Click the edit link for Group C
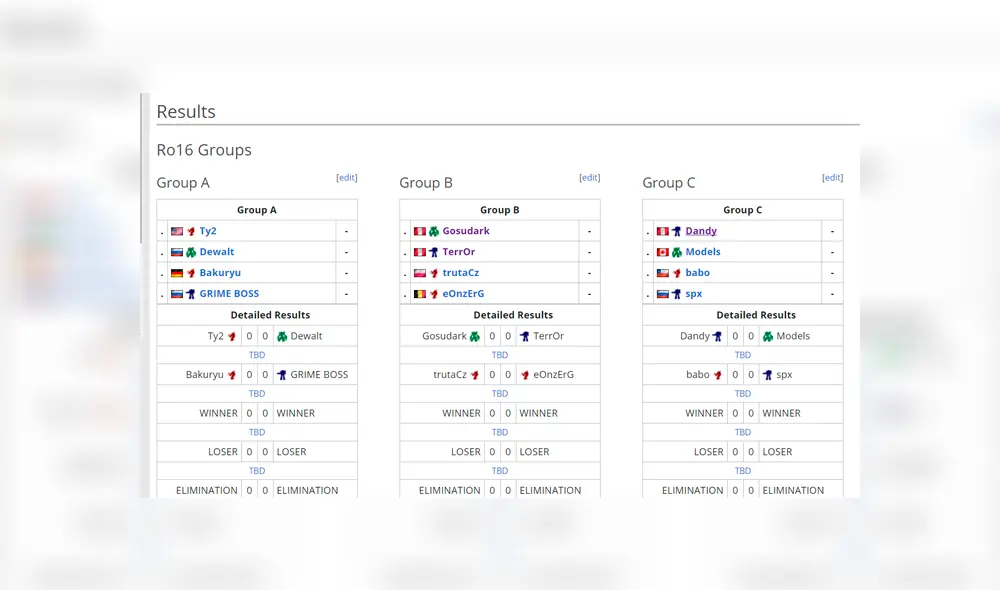The height and width of the screenshot is (590, 1000). pyautogui.click(x=832, y=177)
